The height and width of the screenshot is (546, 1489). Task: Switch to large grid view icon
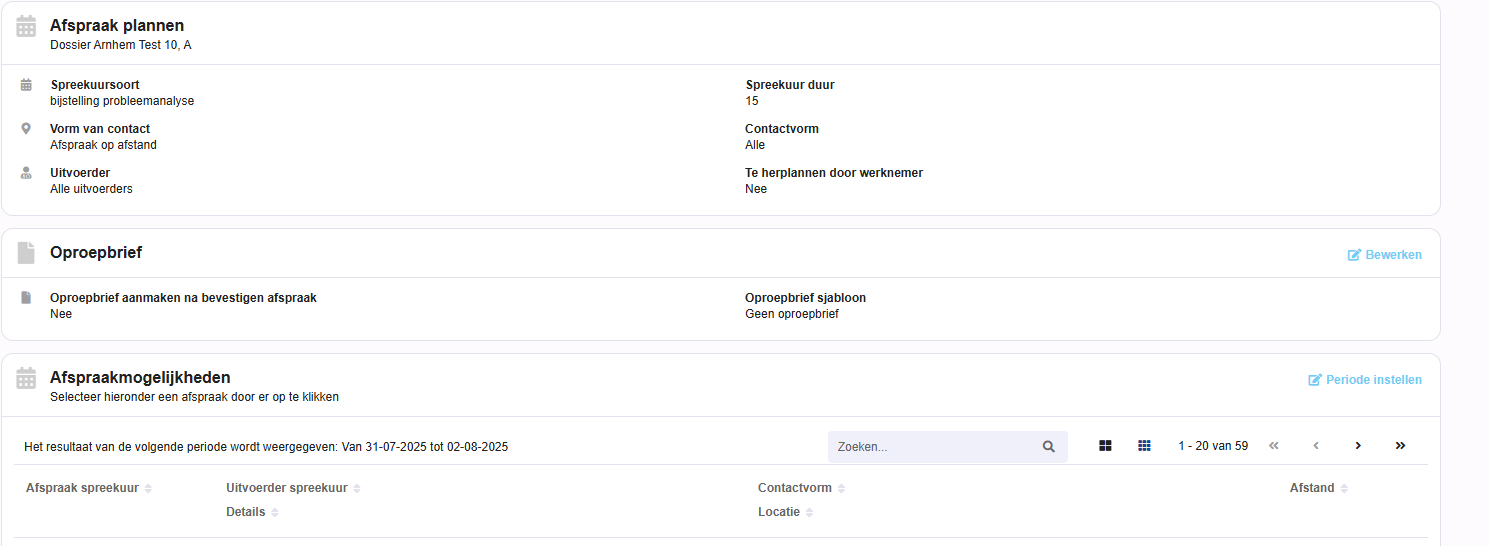click(1105, 446)
